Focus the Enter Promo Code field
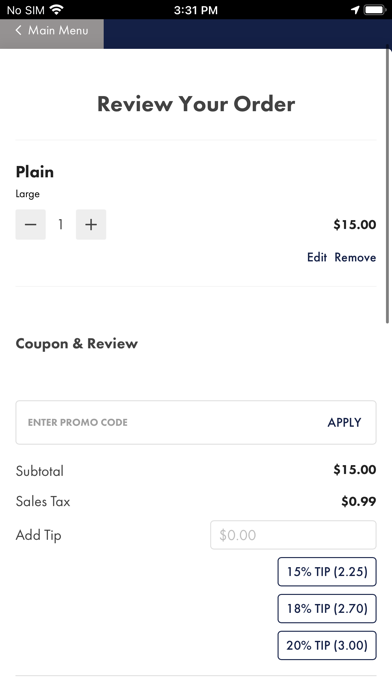The image size is (392, 696). (x=169, y=423)
